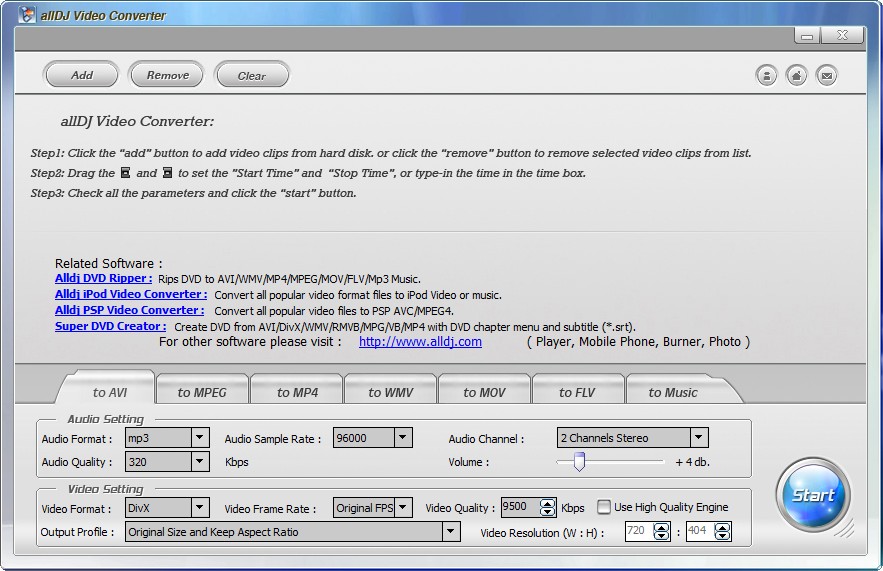Image resolution: width=883 pixels, height=571 pixels.
Task: Switch to the to AVI tab
Action: coord(109,392)
